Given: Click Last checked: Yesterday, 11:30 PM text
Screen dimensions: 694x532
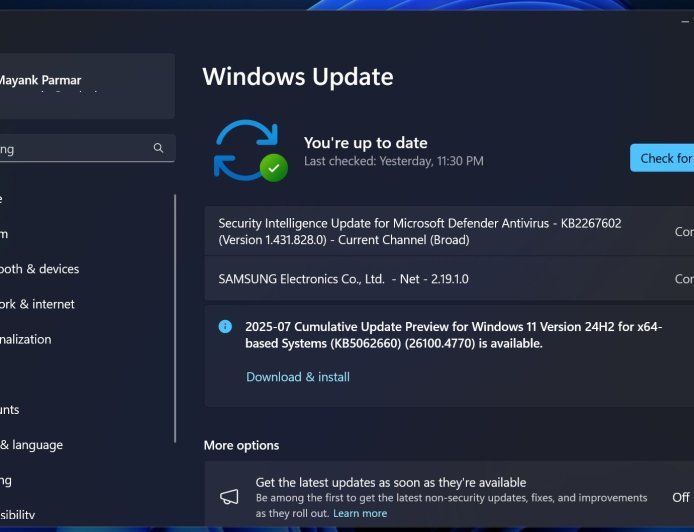Looking at the screenshot, I should 393,161.
